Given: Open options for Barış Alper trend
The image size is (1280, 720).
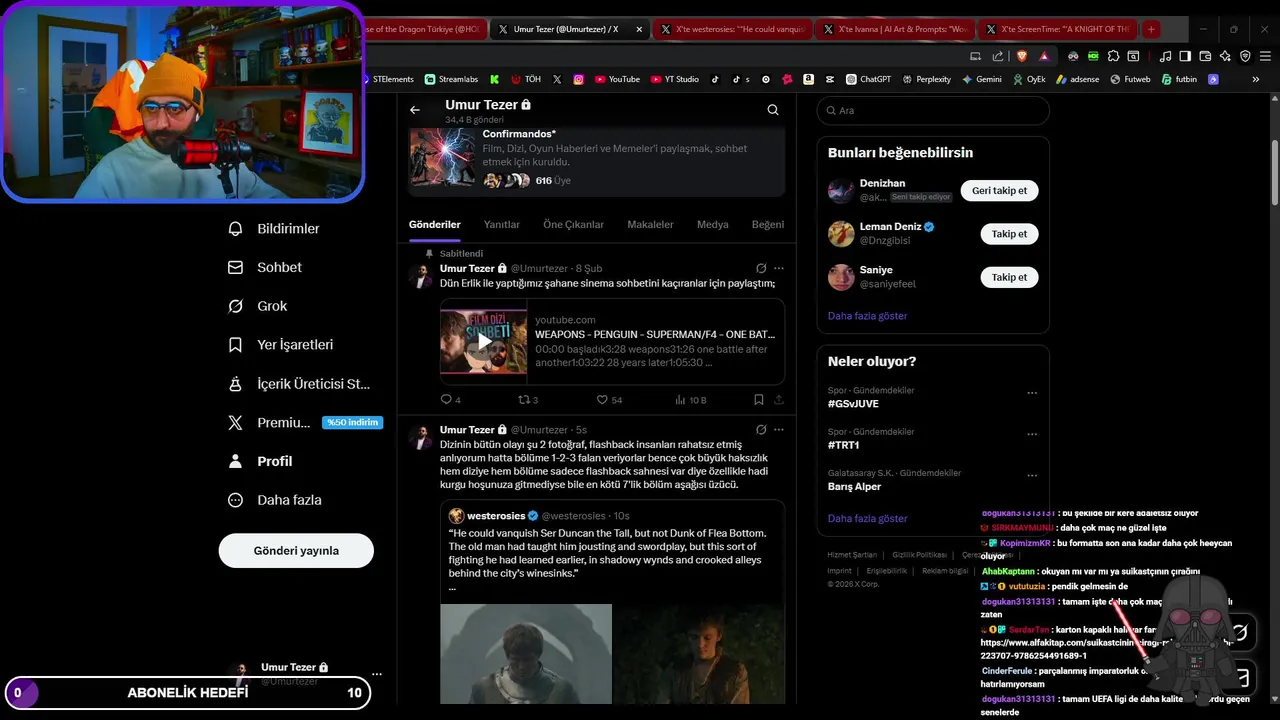Looking at the screenshot, I should pyautogui.click(x=1032, y=476).
